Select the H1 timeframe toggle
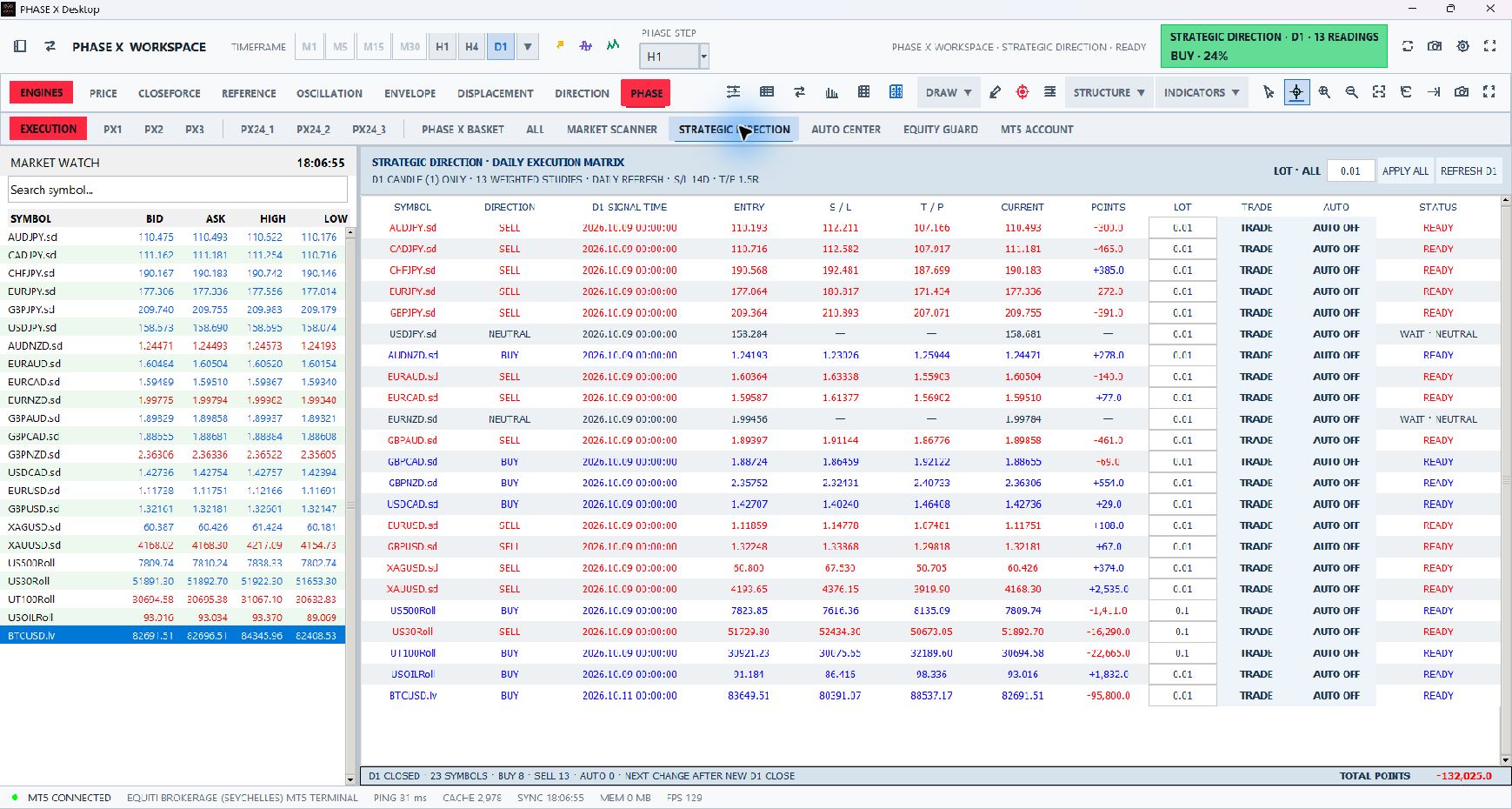 pyautogui.click(x=443, y=46)
